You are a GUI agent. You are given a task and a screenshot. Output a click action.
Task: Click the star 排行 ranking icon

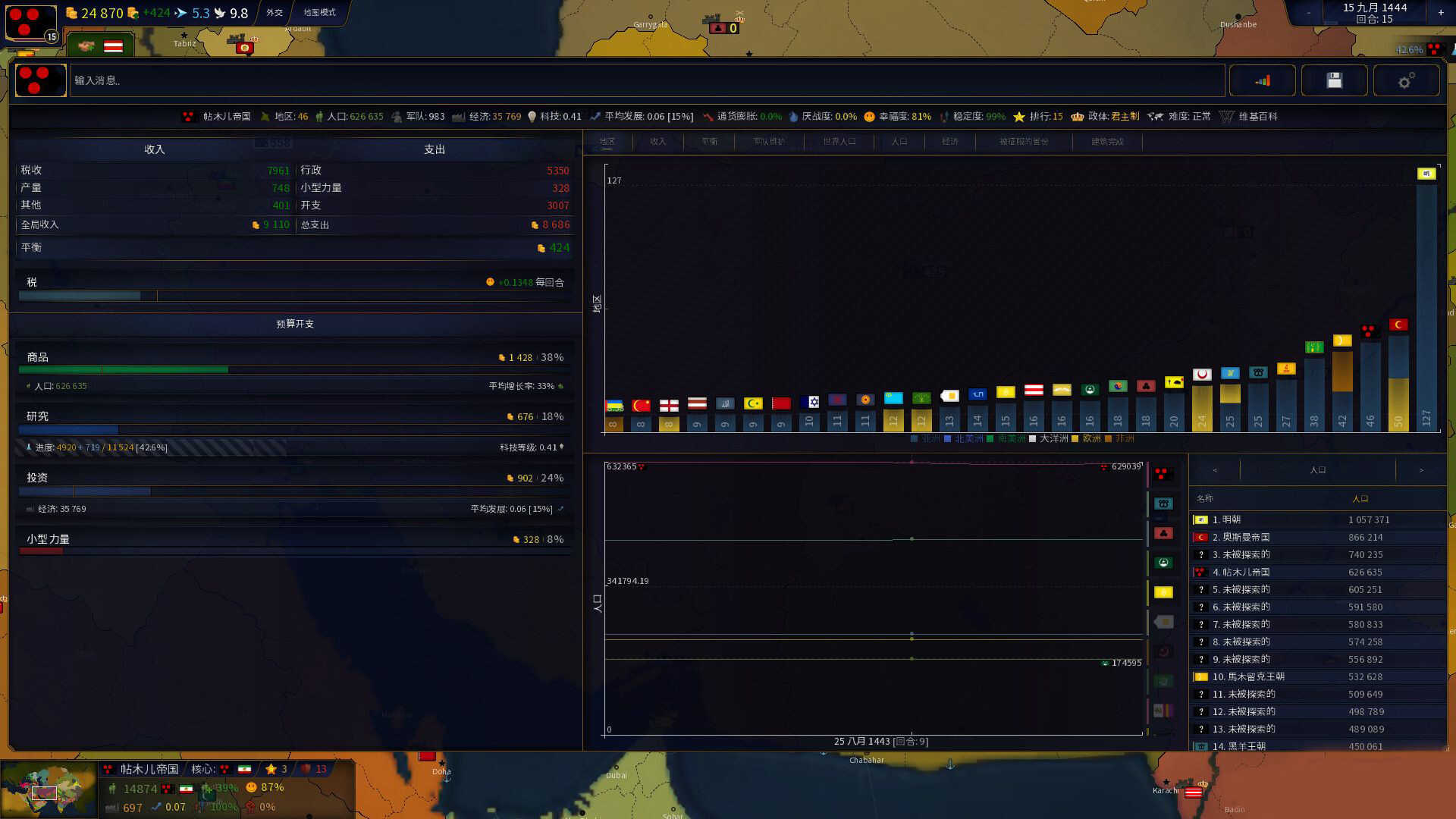1019,117
